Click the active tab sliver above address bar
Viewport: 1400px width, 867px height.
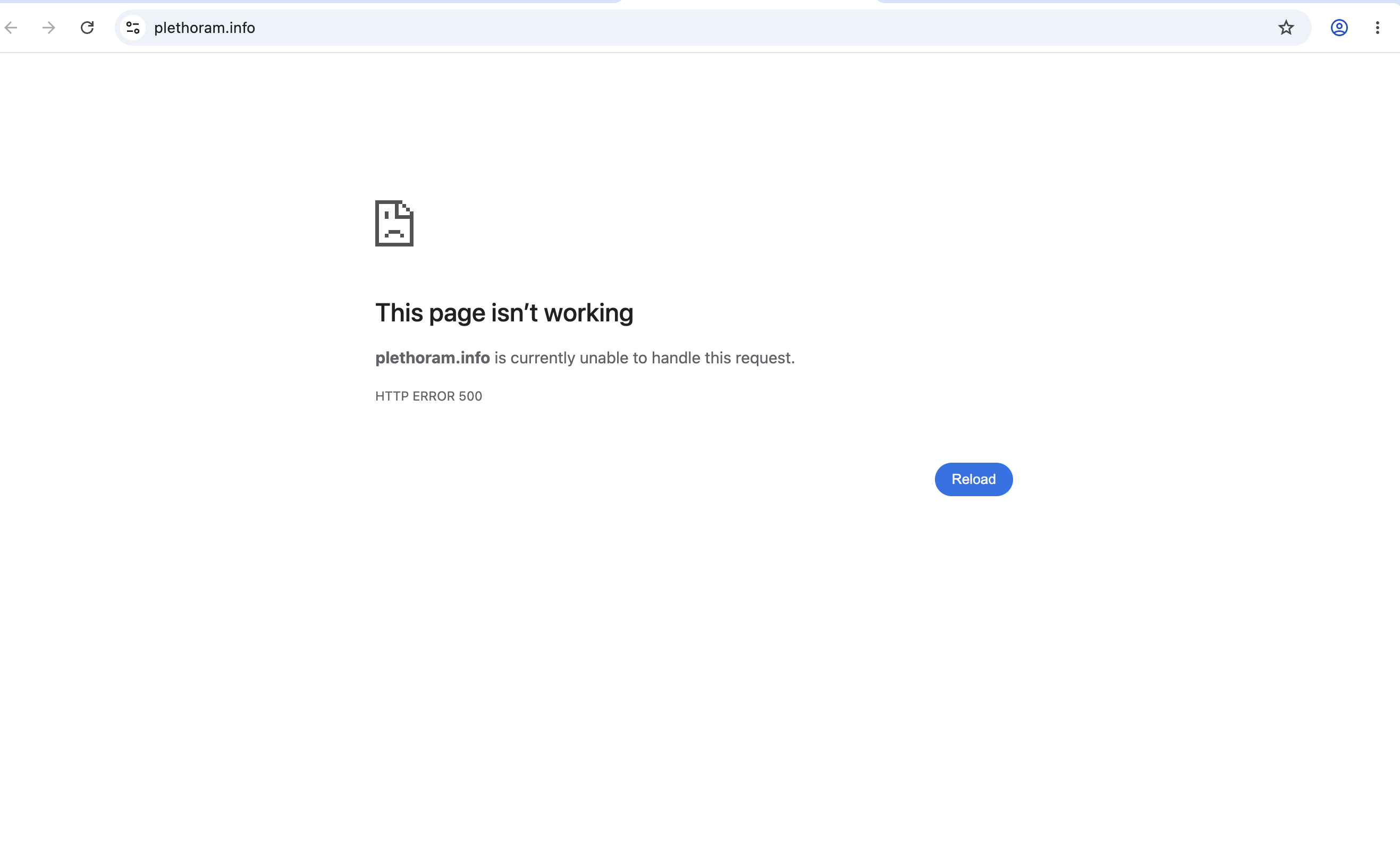tap(748, 2)
